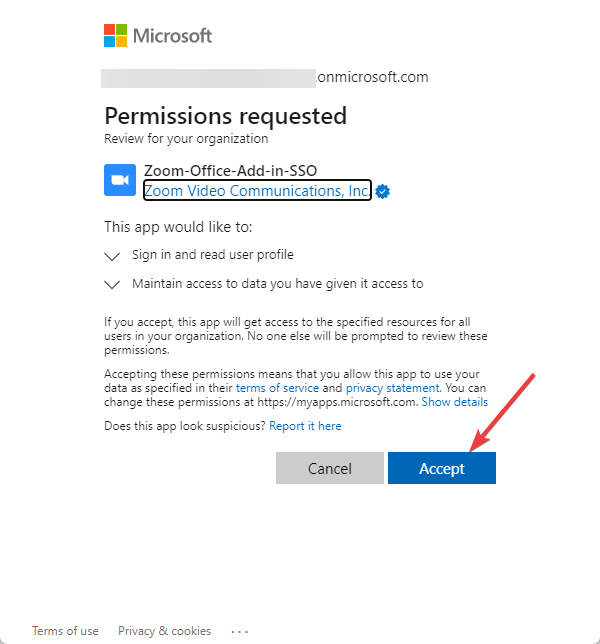Open the terms of service link
This screenshot has width=600, height=644.
(x=278, y=388)
